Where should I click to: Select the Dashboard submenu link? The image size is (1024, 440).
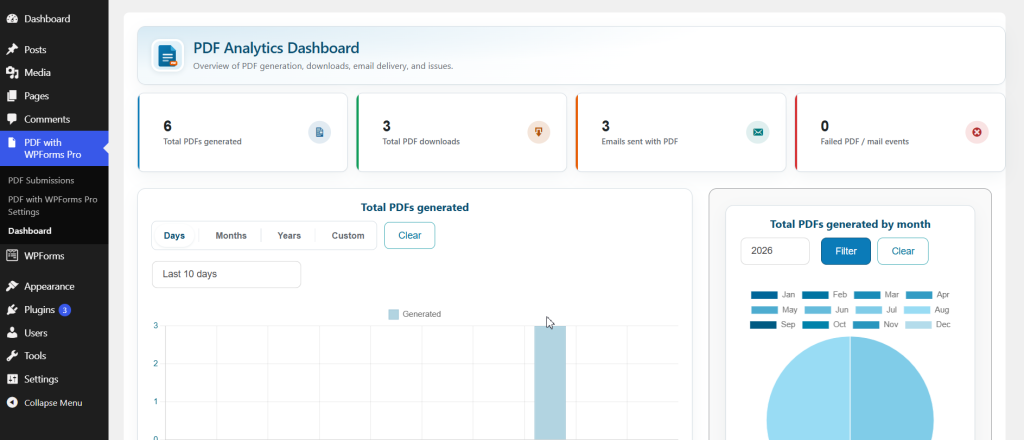[x=29, y=231]
